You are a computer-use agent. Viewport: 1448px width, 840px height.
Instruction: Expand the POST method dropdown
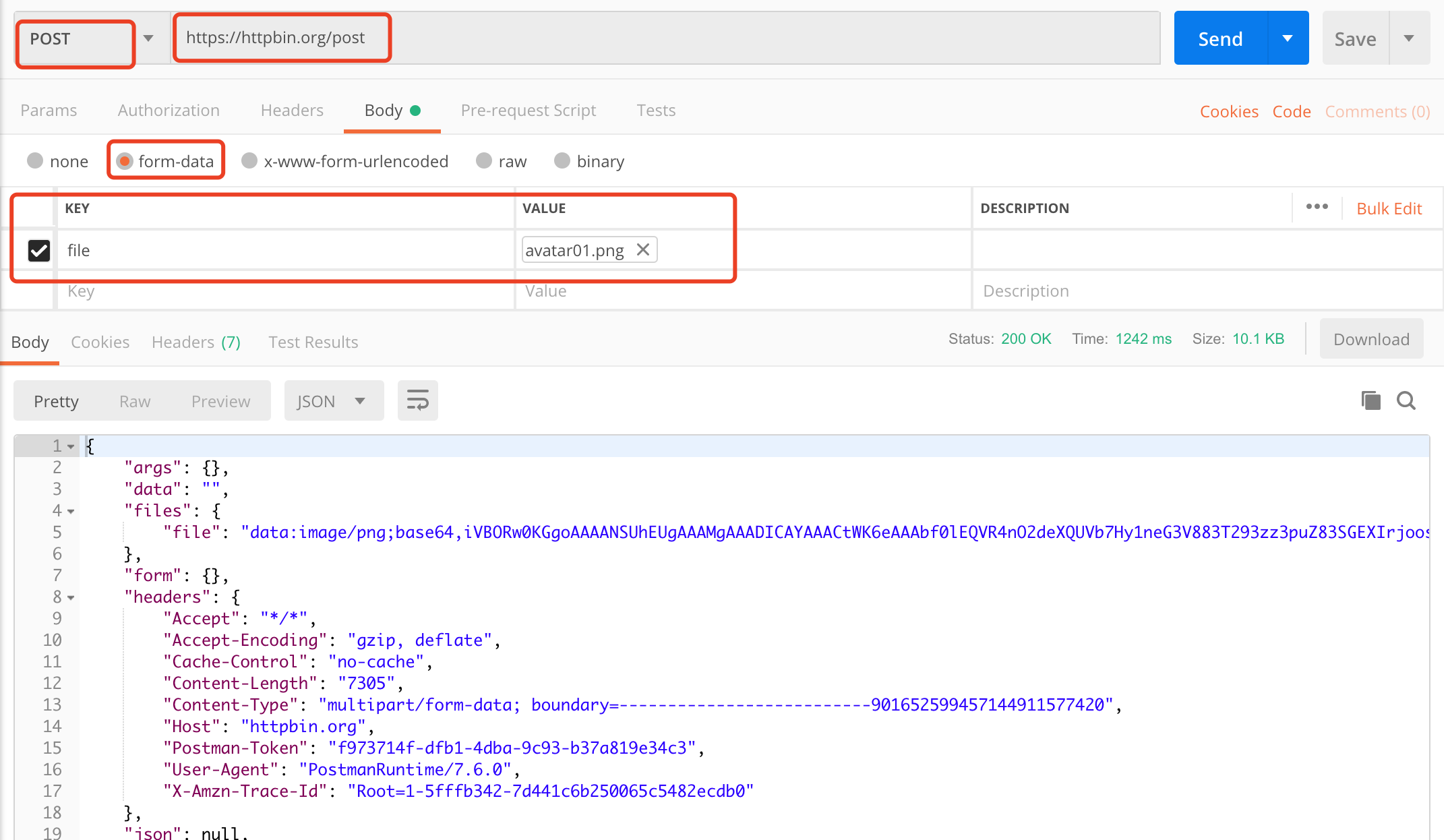click(x=148, y=39)
